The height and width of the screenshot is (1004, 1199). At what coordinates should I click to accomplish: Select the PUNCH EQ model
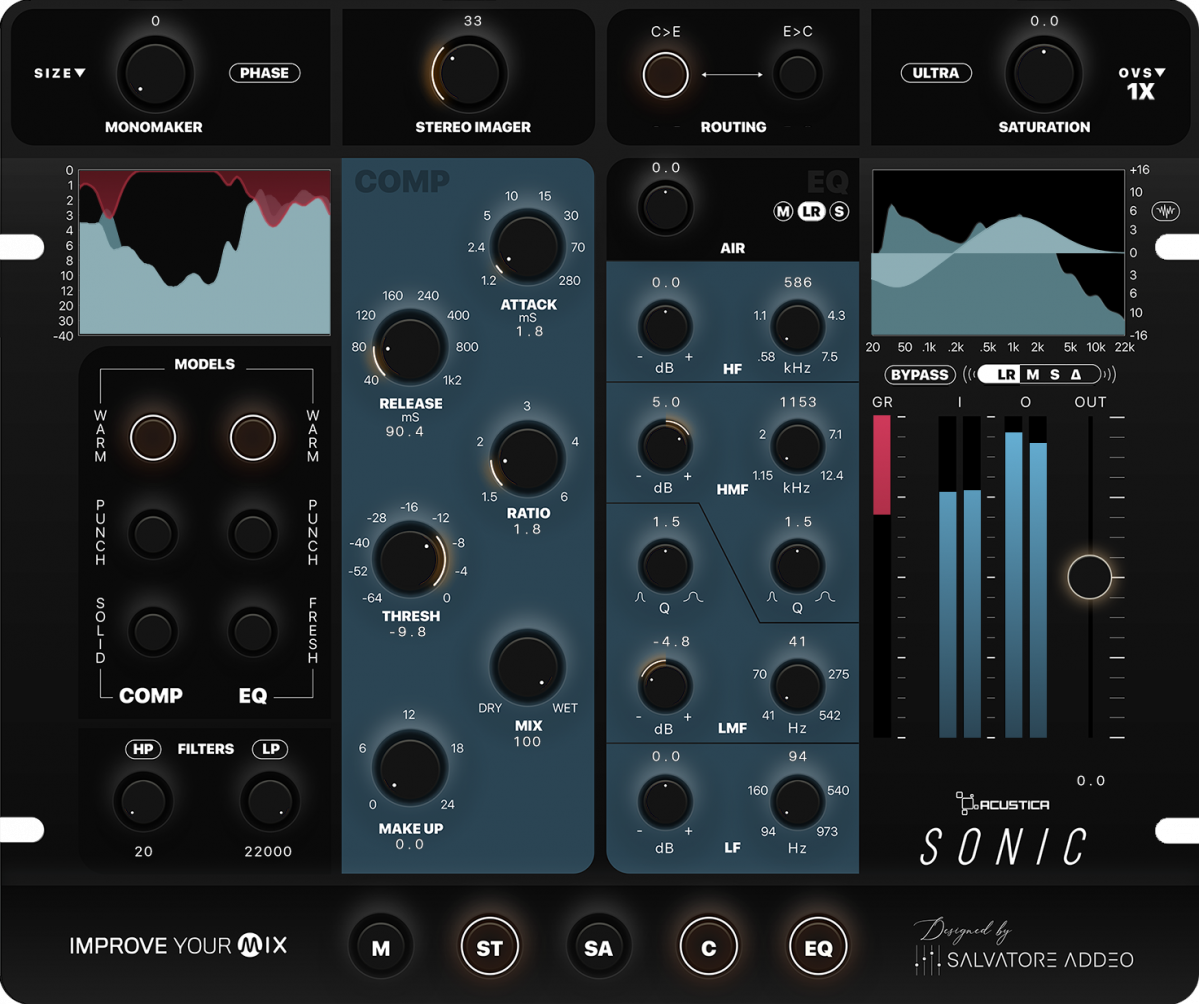[252, 533]
